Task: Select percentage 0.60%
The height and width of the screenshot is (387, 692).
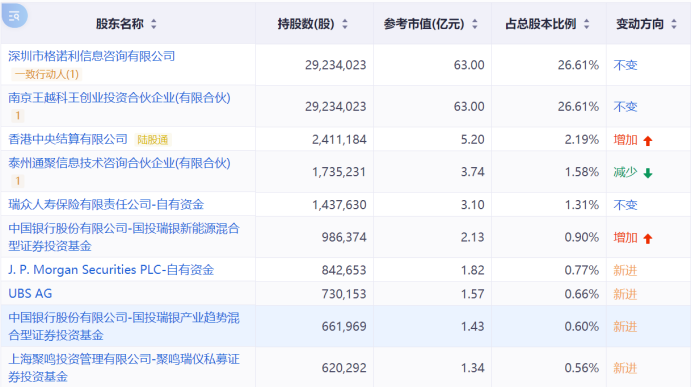Action: 582,327
